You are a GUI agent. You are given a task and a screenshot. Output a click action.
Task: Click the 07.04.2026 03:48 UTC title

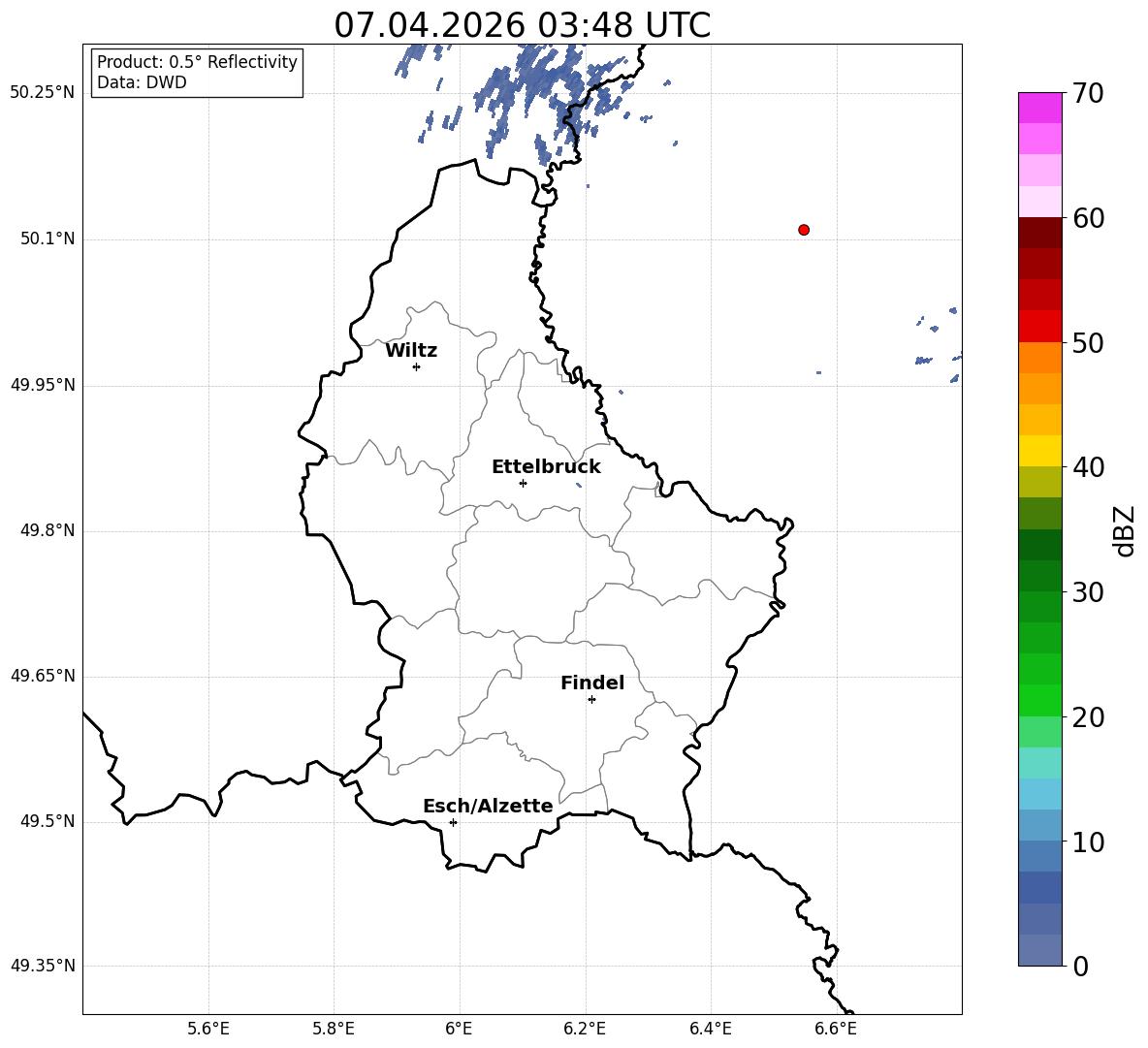(522, 25)
